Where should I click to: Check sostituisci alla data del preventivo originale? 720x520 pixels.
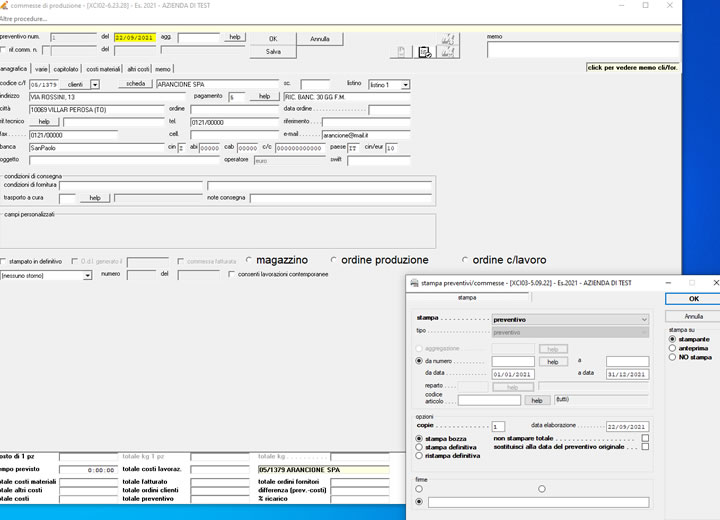(x=645, y=447)
